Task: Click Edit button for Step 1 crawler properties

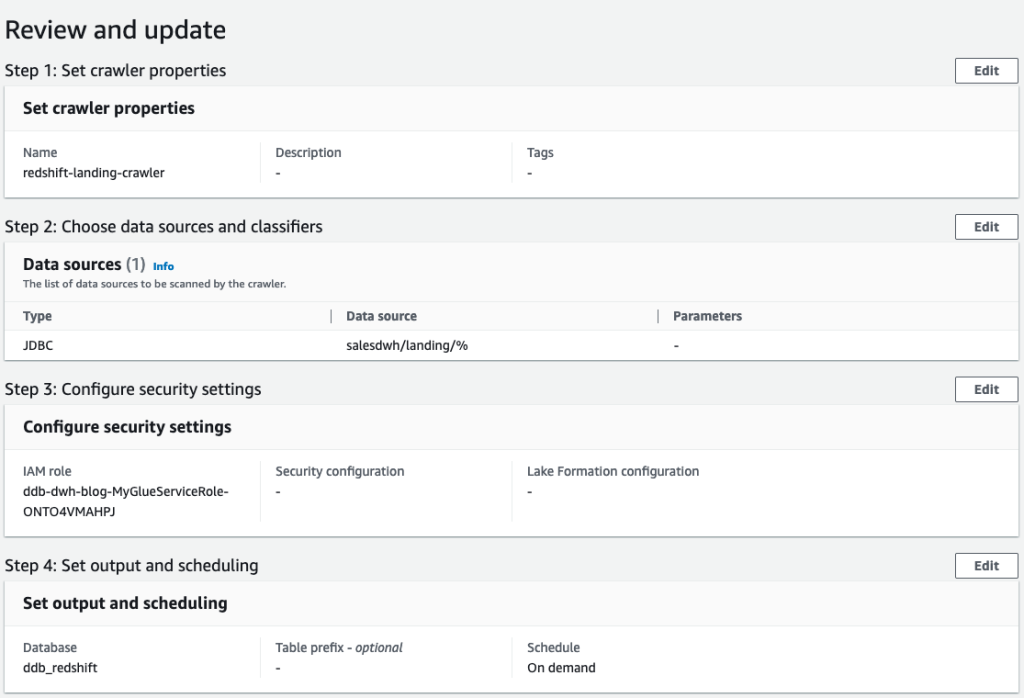Action: pos(986,71)
